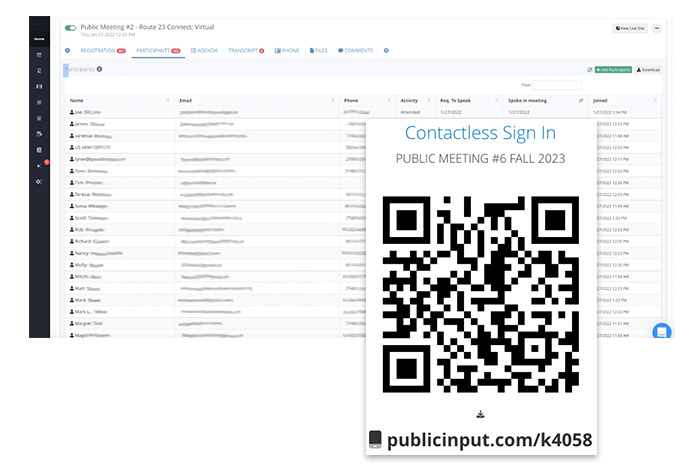The width and height of the screenshot is (700, 472).
Task: Click the refresh participants icon
Action: tap(589, 70)
